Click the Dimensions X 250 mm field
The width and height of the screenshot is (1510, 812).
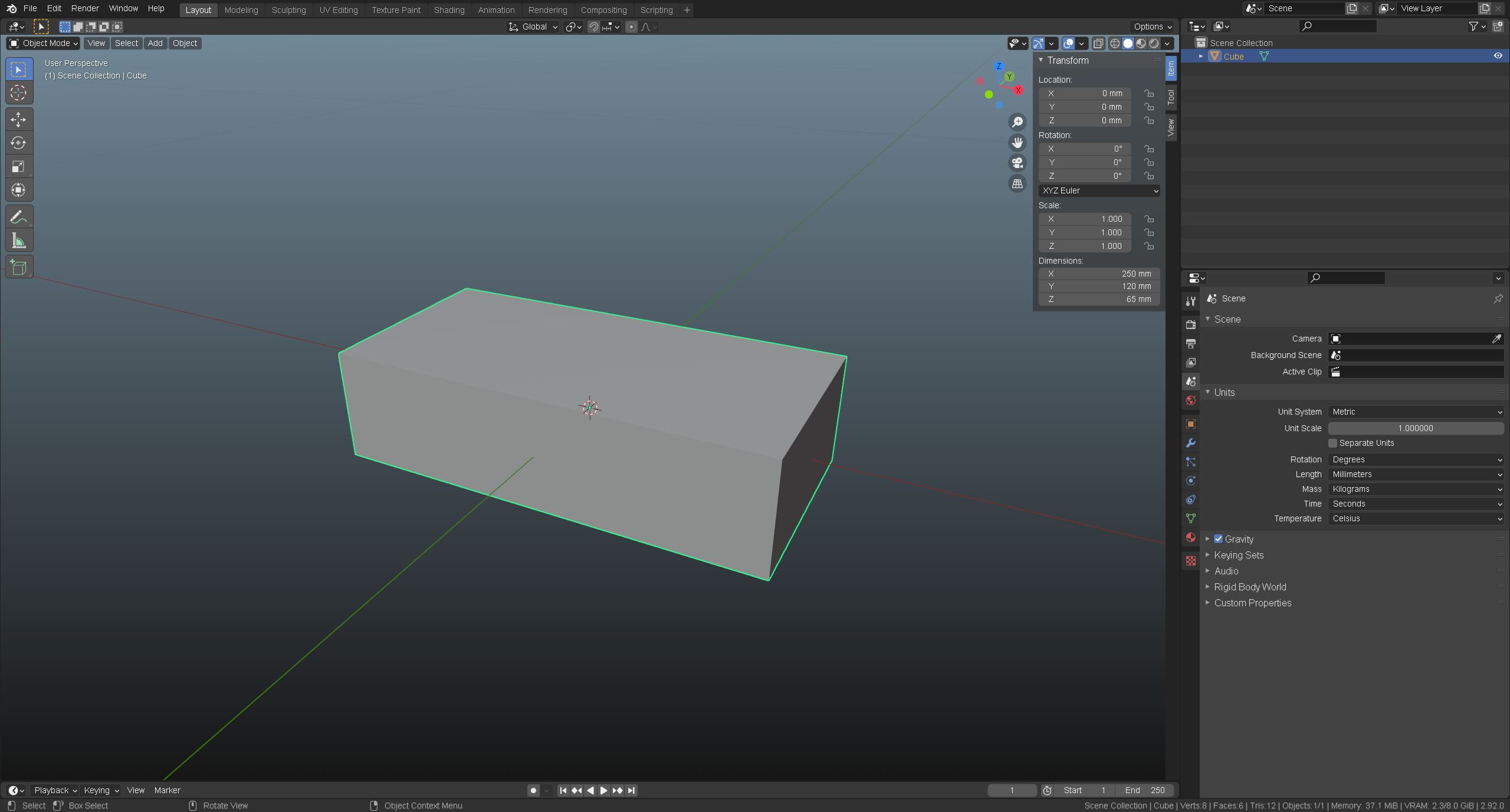tap(1099, 274)
